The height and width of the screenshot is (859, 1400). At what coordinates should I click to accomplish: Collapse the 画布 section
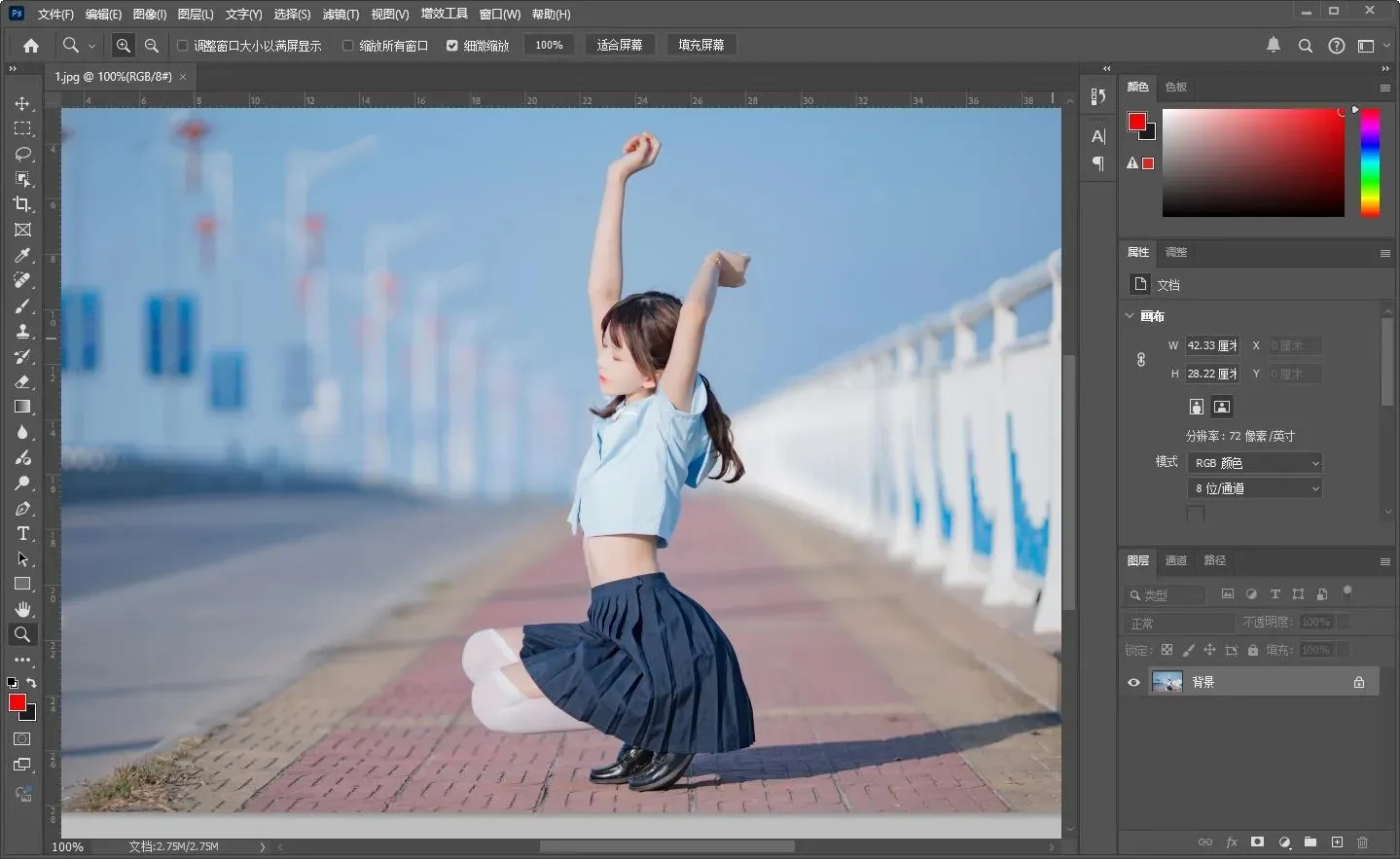click(x=1130, y=316)
